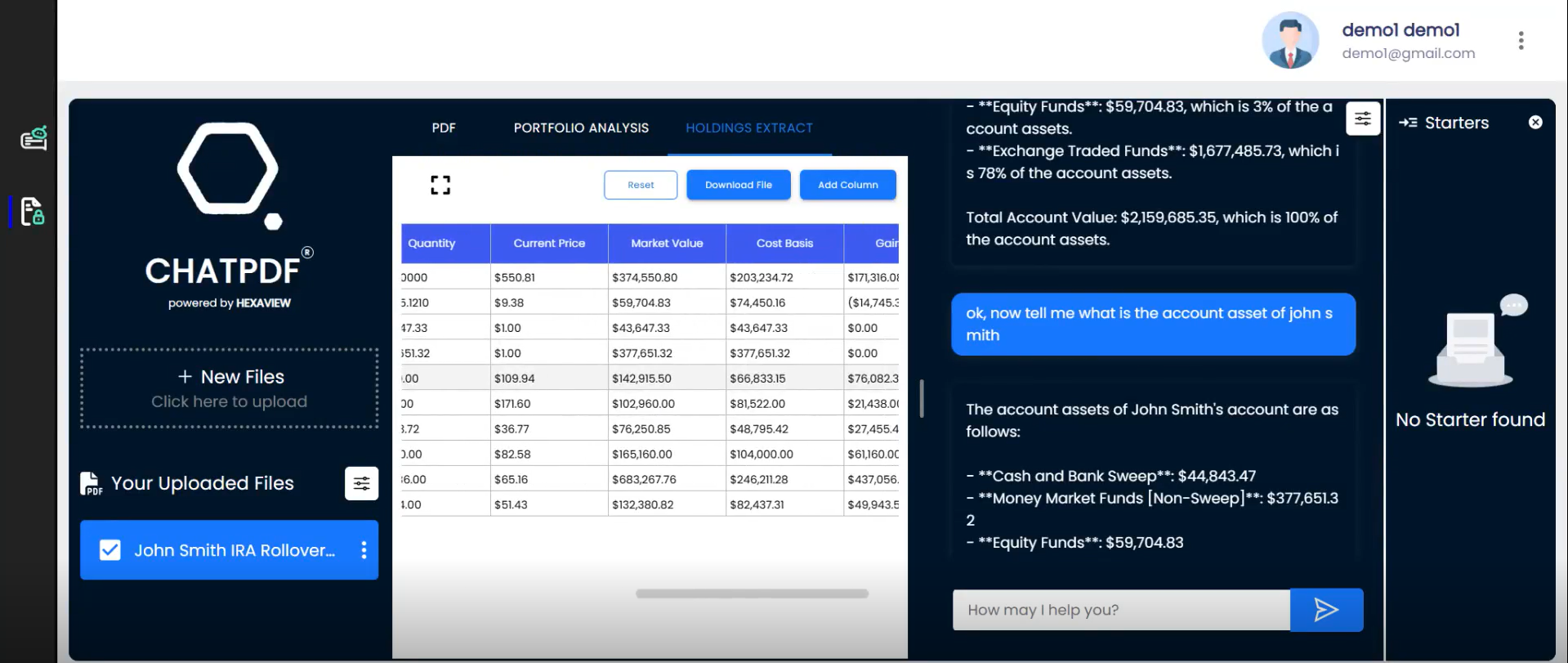Click the Add Column button
The width and height of the screenshot is (1568, 663).
point(847,185)
